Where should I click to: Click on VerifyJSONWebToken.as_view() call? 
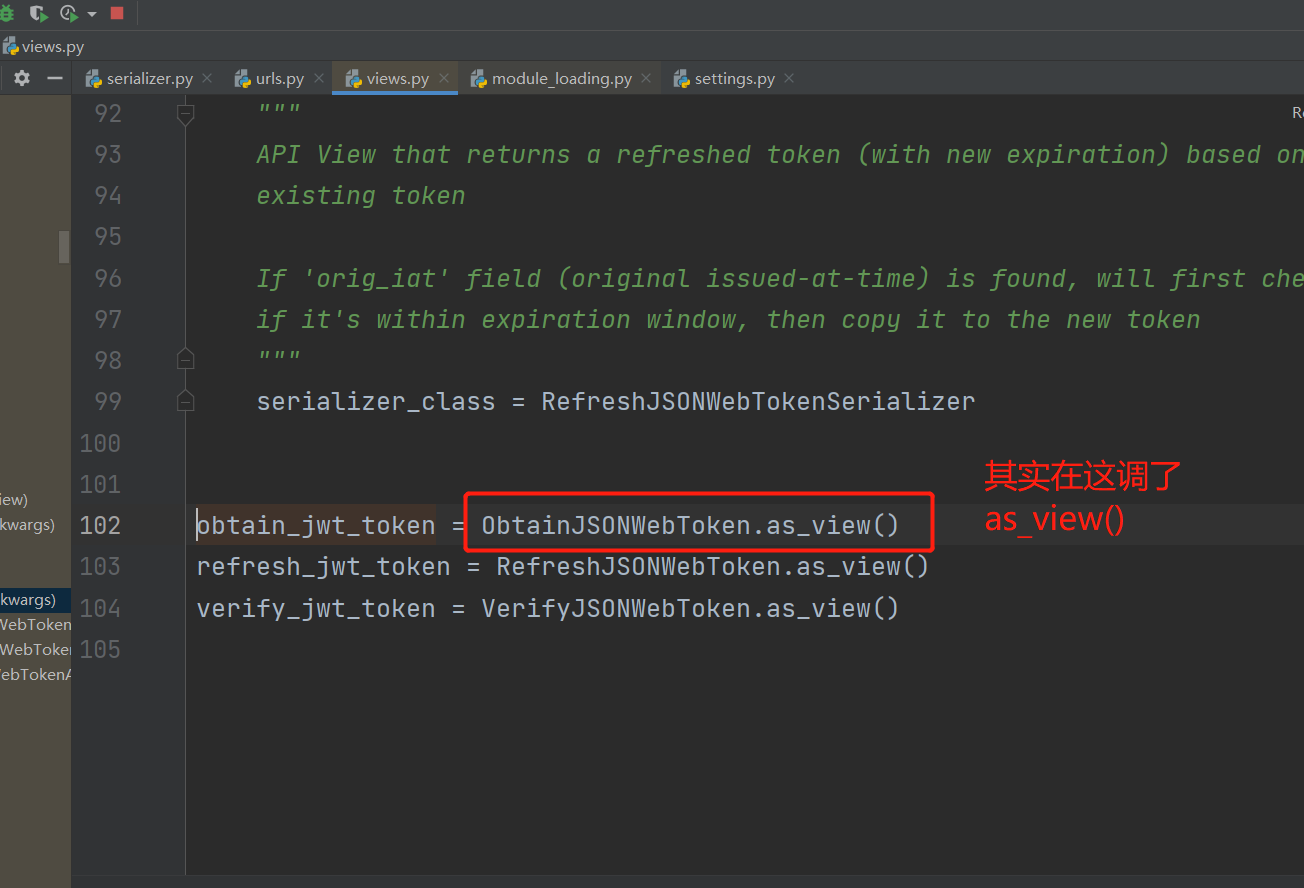(690, 608)
